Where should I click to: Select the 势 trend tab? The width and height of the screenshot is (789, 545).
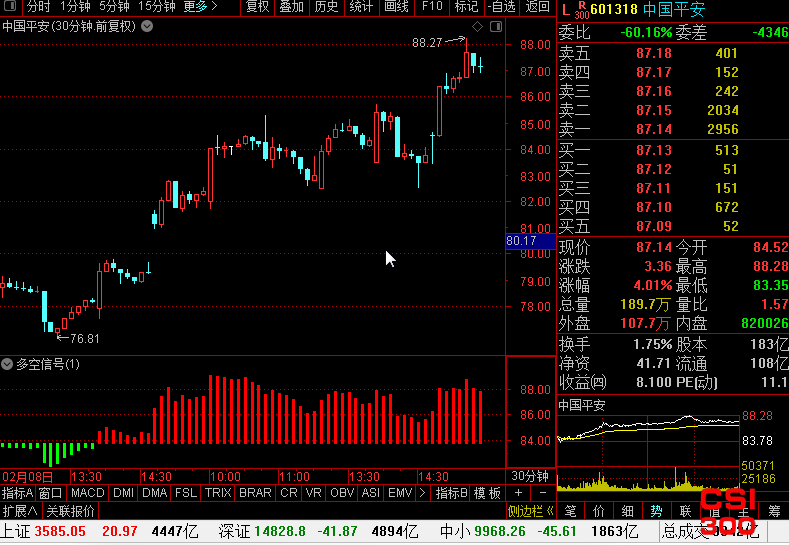(656, 511)
